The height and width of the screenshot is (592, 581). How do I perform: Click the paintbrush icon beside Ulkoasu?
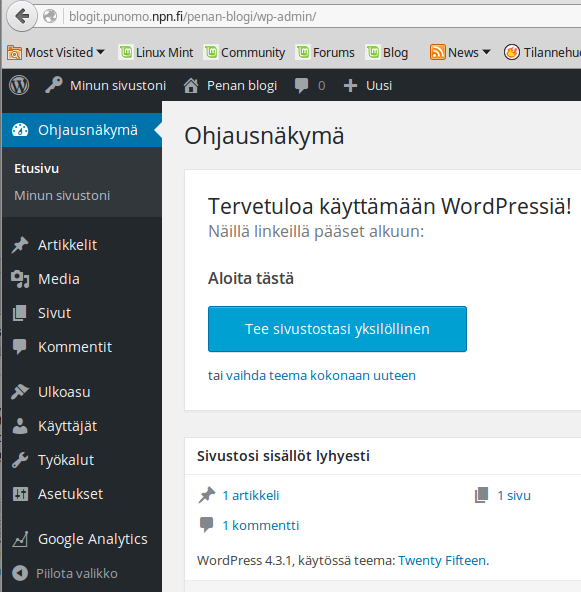[x=20, y=392]
